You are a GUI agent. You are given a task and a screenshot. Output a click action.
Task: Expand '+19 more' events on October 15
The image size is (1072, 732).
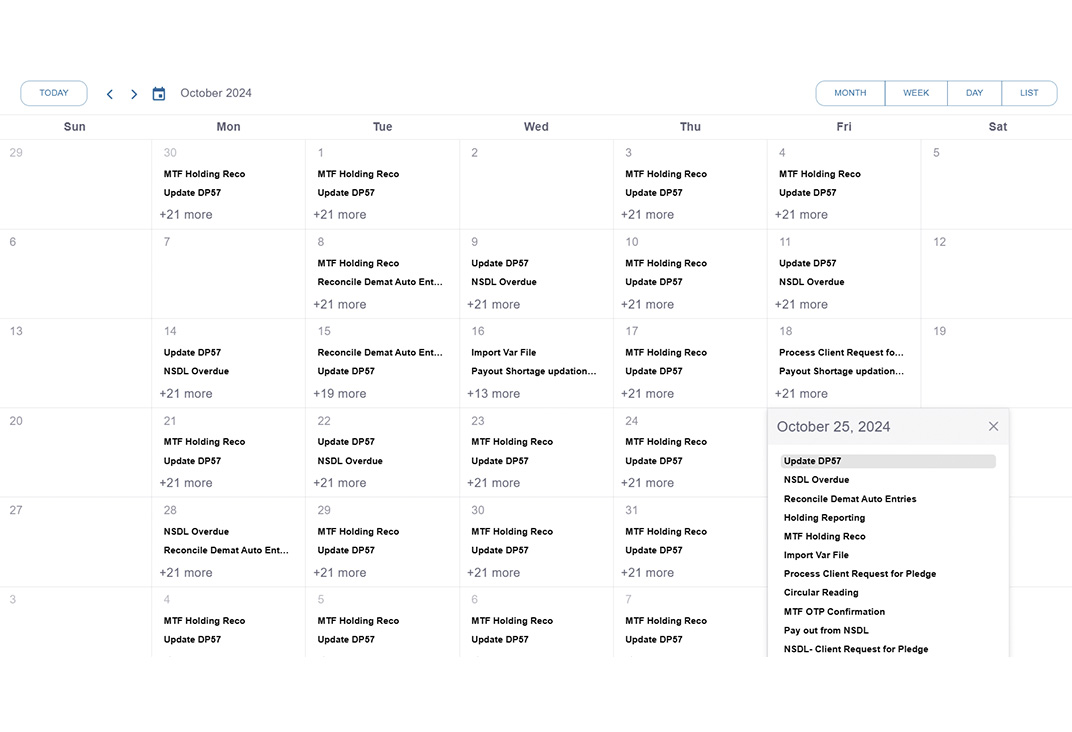pos(340,394)
